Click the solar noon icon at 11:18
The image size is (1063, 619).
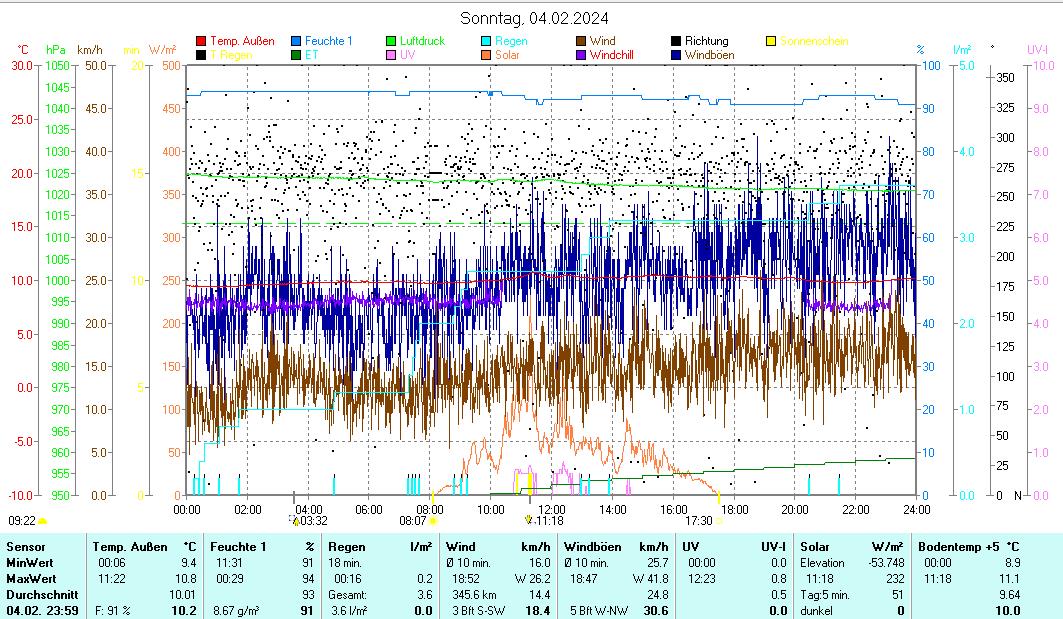(x=528, y=520)
